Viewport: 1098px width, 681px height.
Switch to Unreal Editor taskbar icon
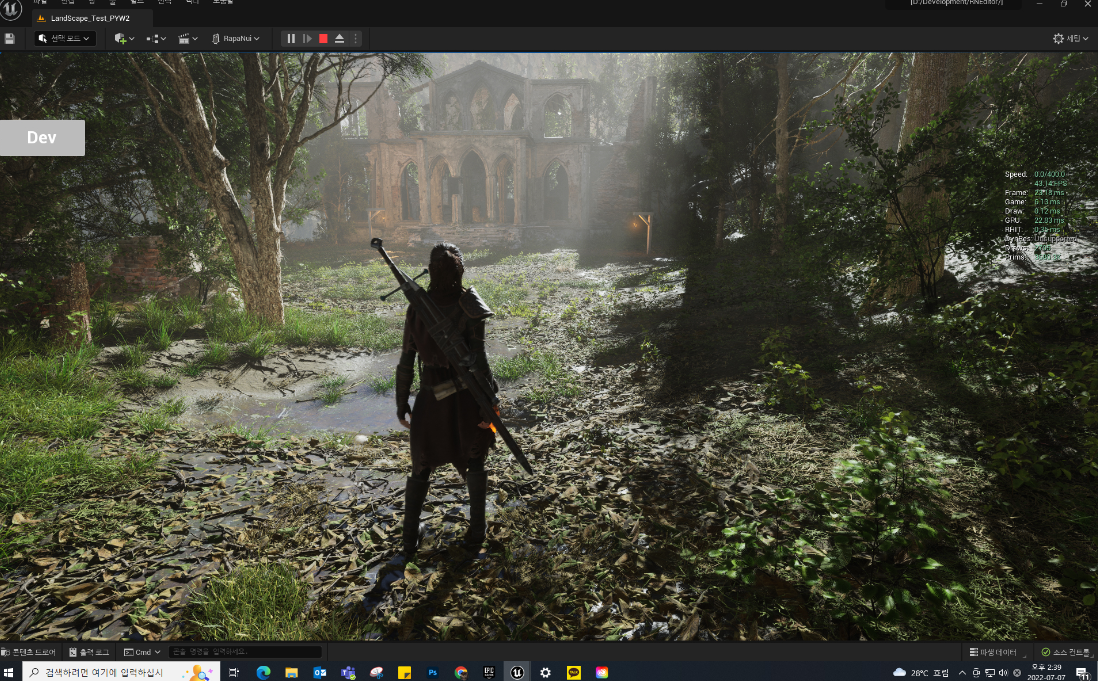517,672
